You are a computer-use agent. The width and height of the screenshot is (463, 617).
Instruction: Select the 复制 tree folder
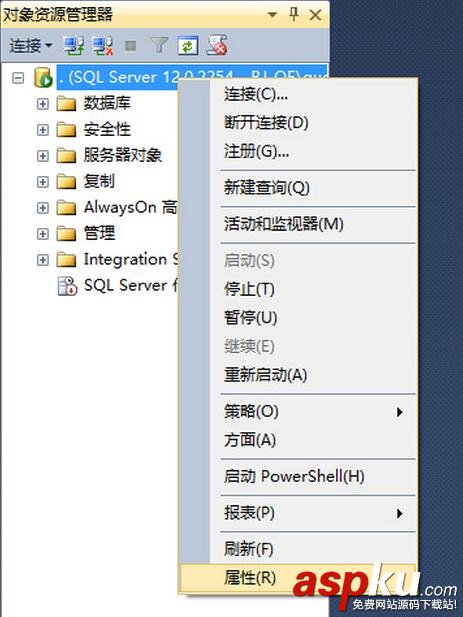click(x=99, y=181)
